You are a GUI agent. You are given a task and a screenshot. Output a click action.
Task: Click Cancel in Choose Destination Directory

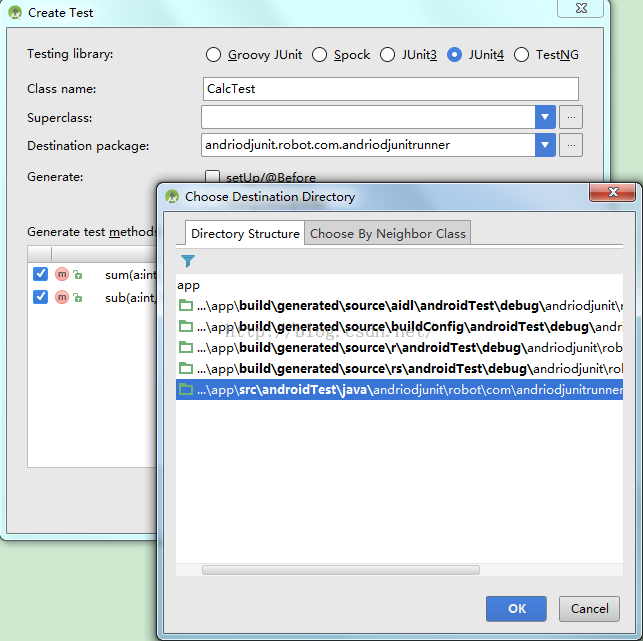(x=589, y=609)
